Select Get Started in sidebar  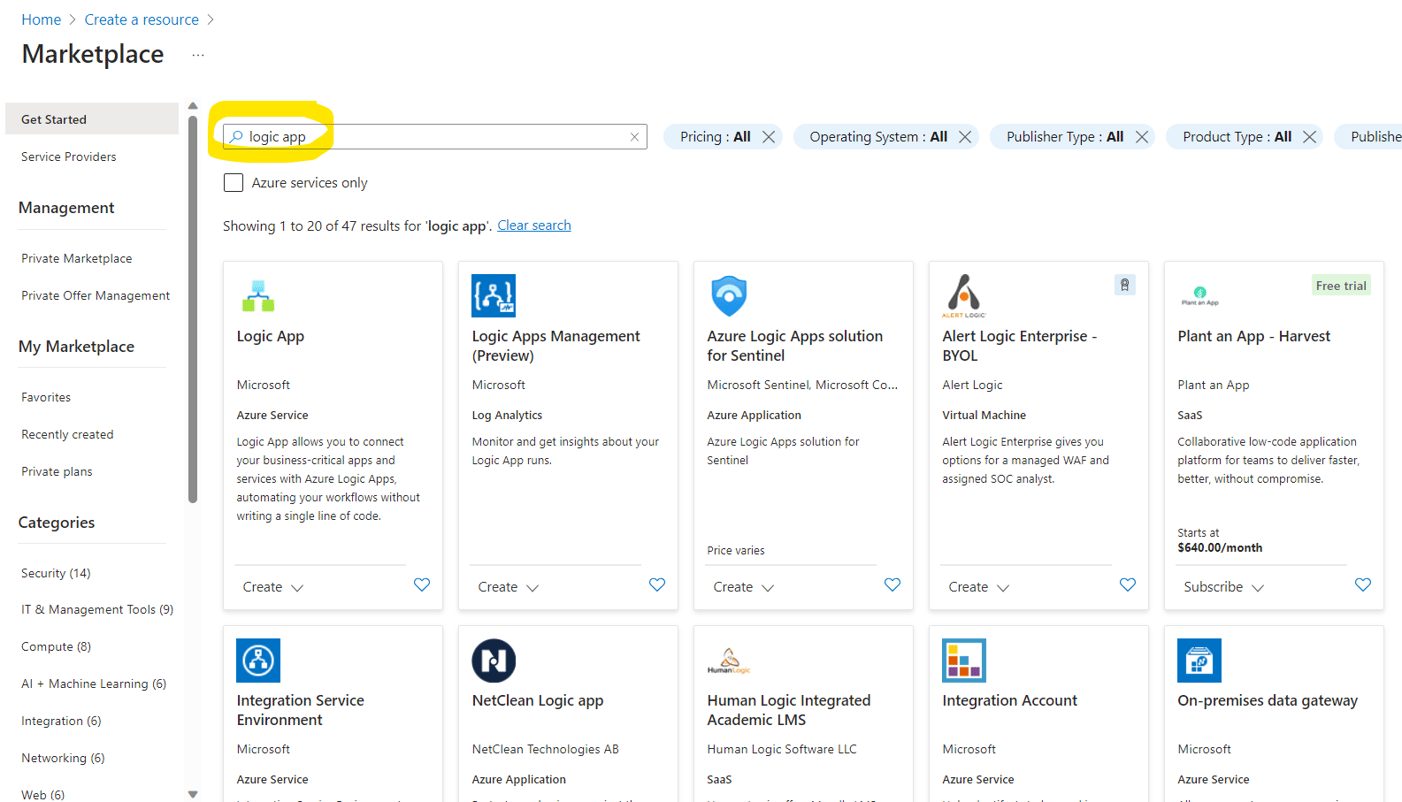(92, 119)
